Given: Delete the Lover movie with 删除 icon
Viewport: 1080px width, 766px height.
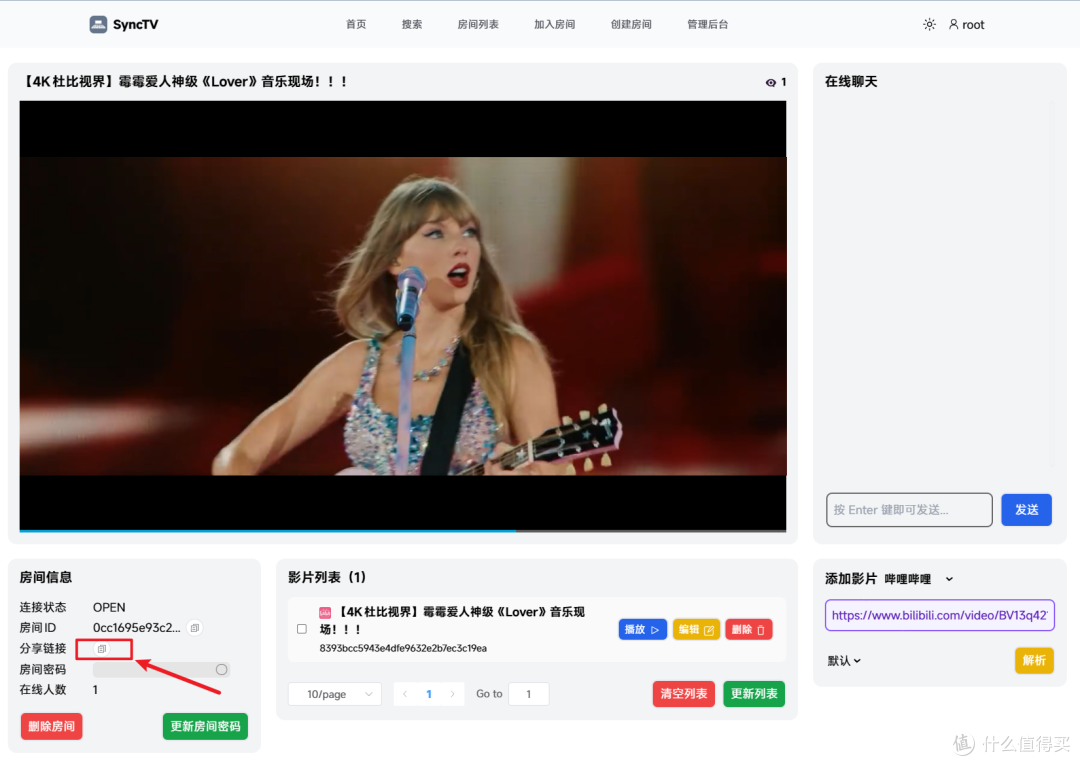Looking at the screenshot, I should click(x=748, y=629).
